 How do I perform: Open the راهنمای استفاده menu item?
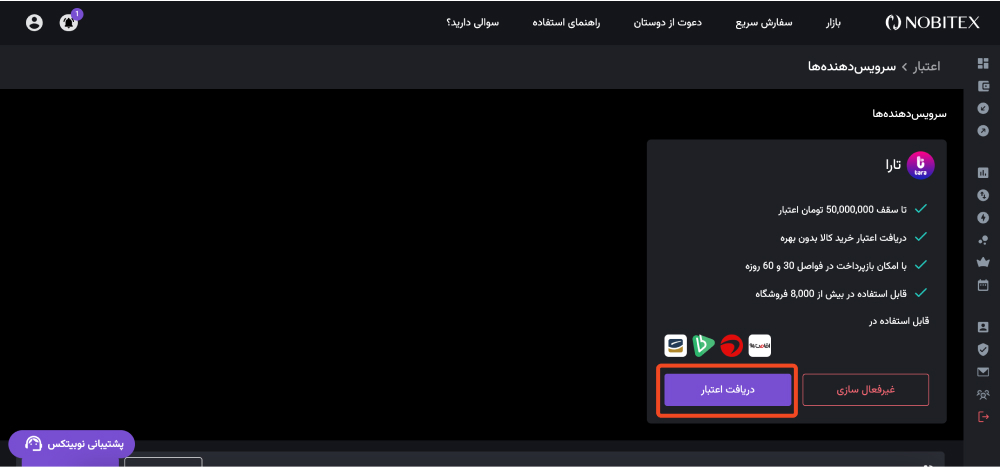tap(566, 23)
